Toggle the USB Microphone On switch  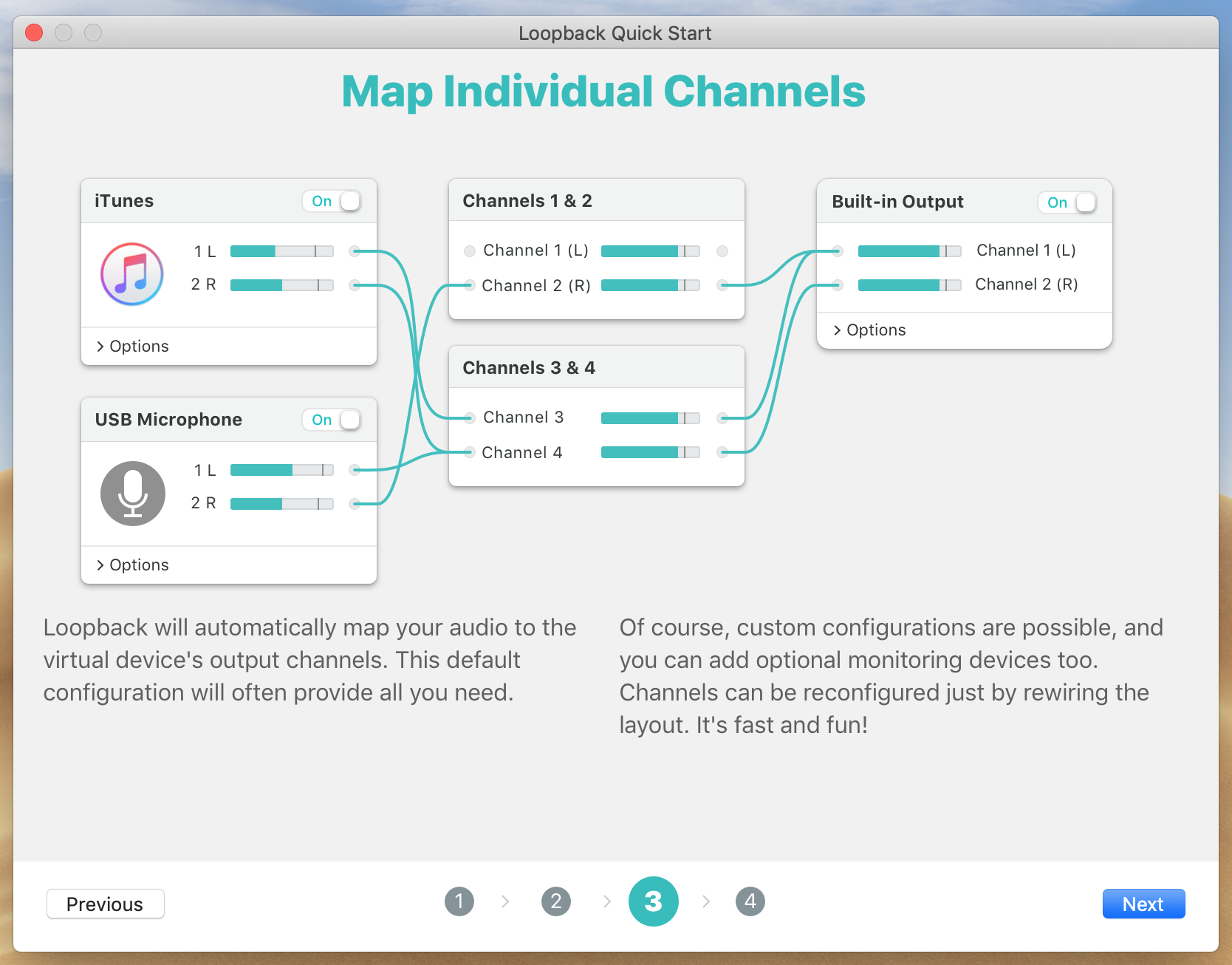(332, 420)
